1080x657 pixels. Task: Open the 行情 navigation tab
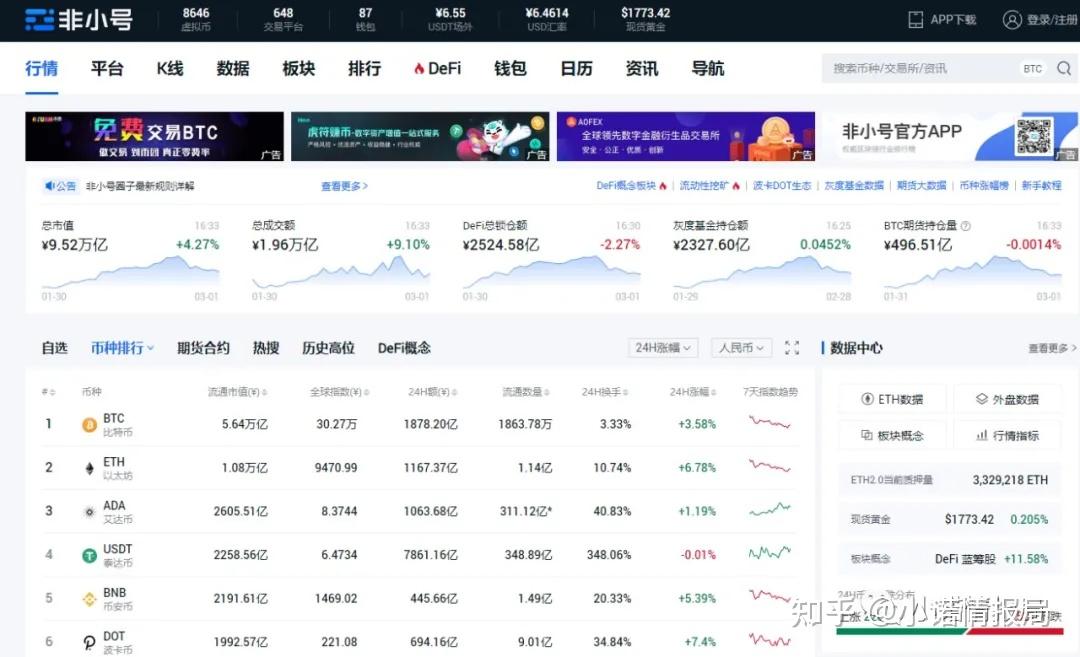tap(41, 68)
